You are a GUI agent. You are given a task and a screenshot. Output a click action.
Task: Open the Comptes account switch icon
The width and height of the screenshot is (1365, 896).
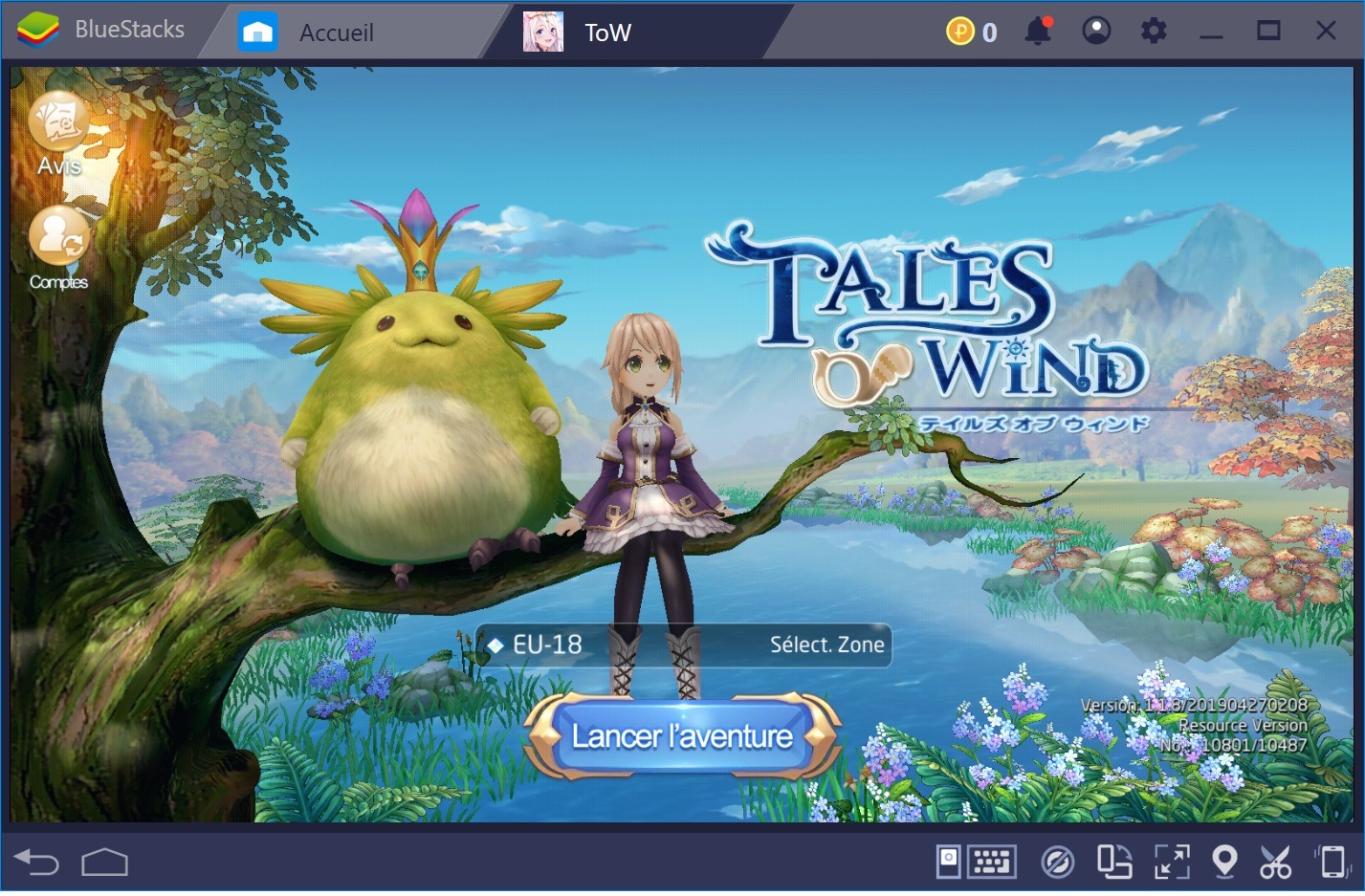(x=58, y=236)
